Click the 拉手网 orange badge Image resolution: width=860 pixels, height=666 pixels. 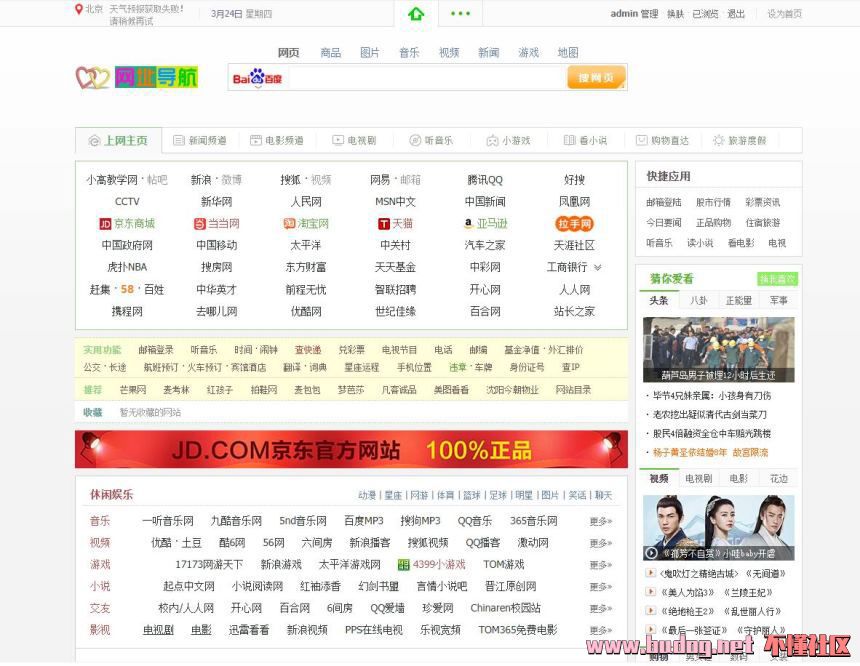click(574, 224)
